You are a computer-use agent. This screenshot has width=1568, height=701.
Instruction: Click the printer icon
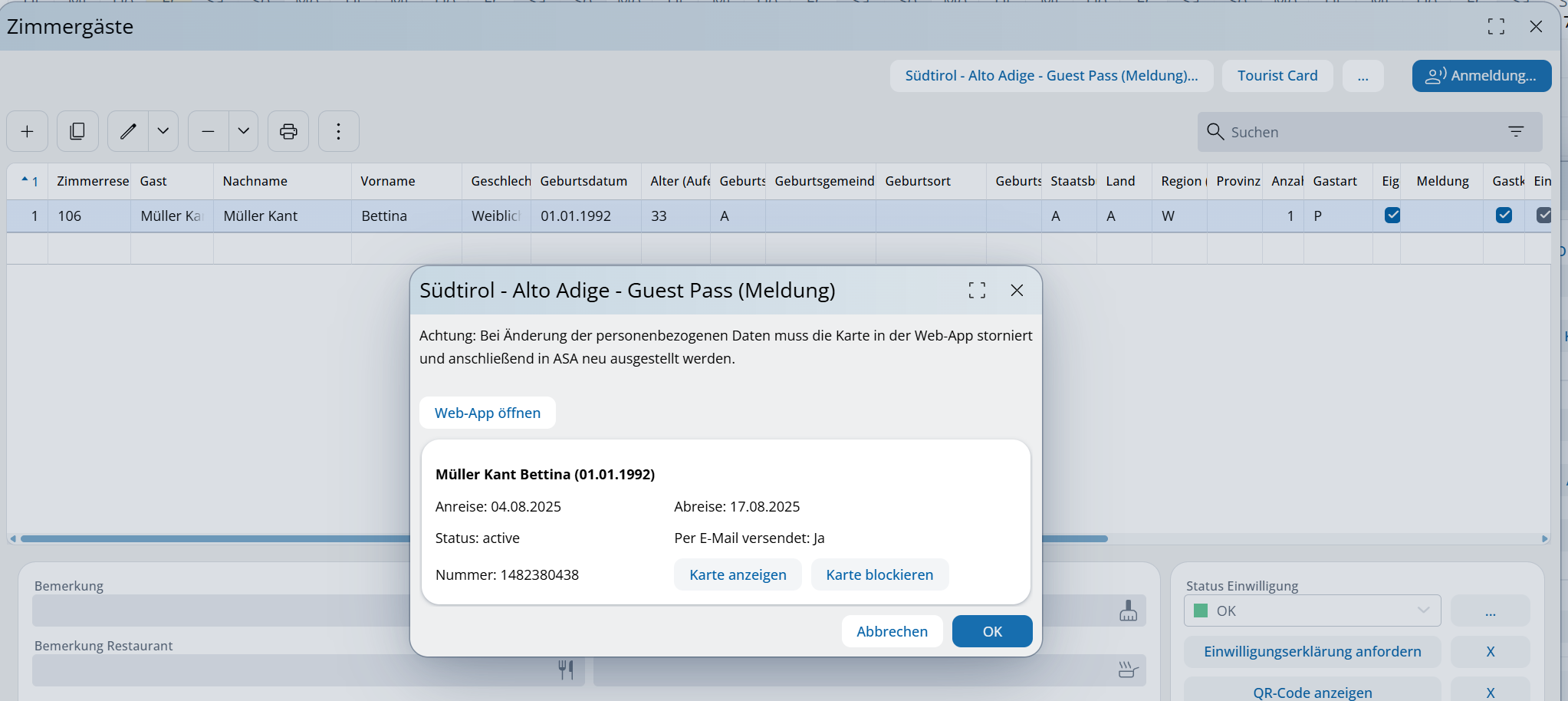(x=288, y=131)
